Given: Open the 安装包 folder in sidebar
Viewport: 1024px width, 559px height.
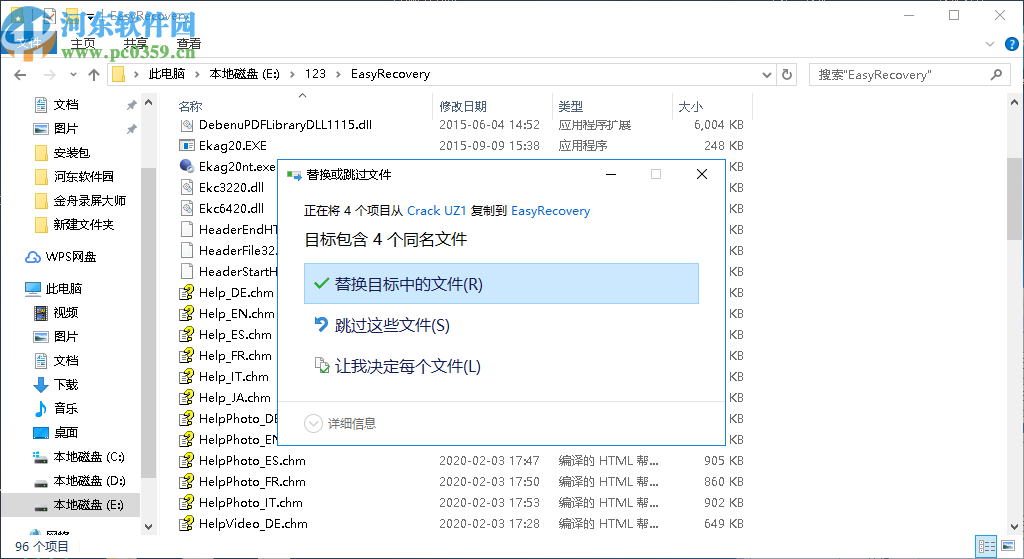Looking at the screenshot, I should [x=71, y=153].
